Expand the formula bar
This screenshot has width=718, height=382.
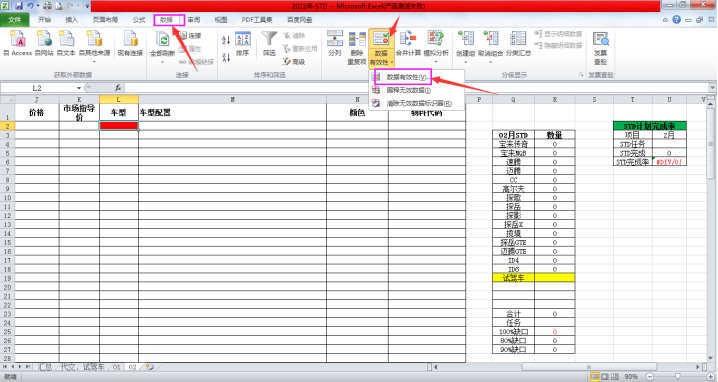click(x=712, y=87)
